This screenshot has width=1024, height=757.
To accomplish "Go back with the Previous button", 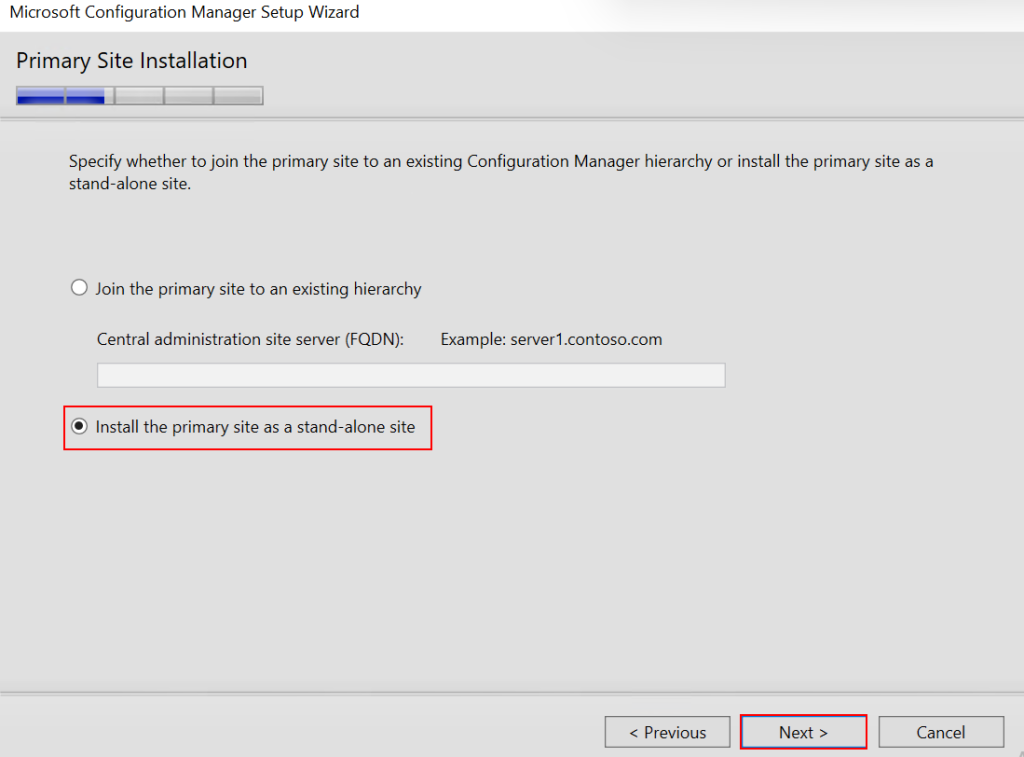I will tap(667, 732).
